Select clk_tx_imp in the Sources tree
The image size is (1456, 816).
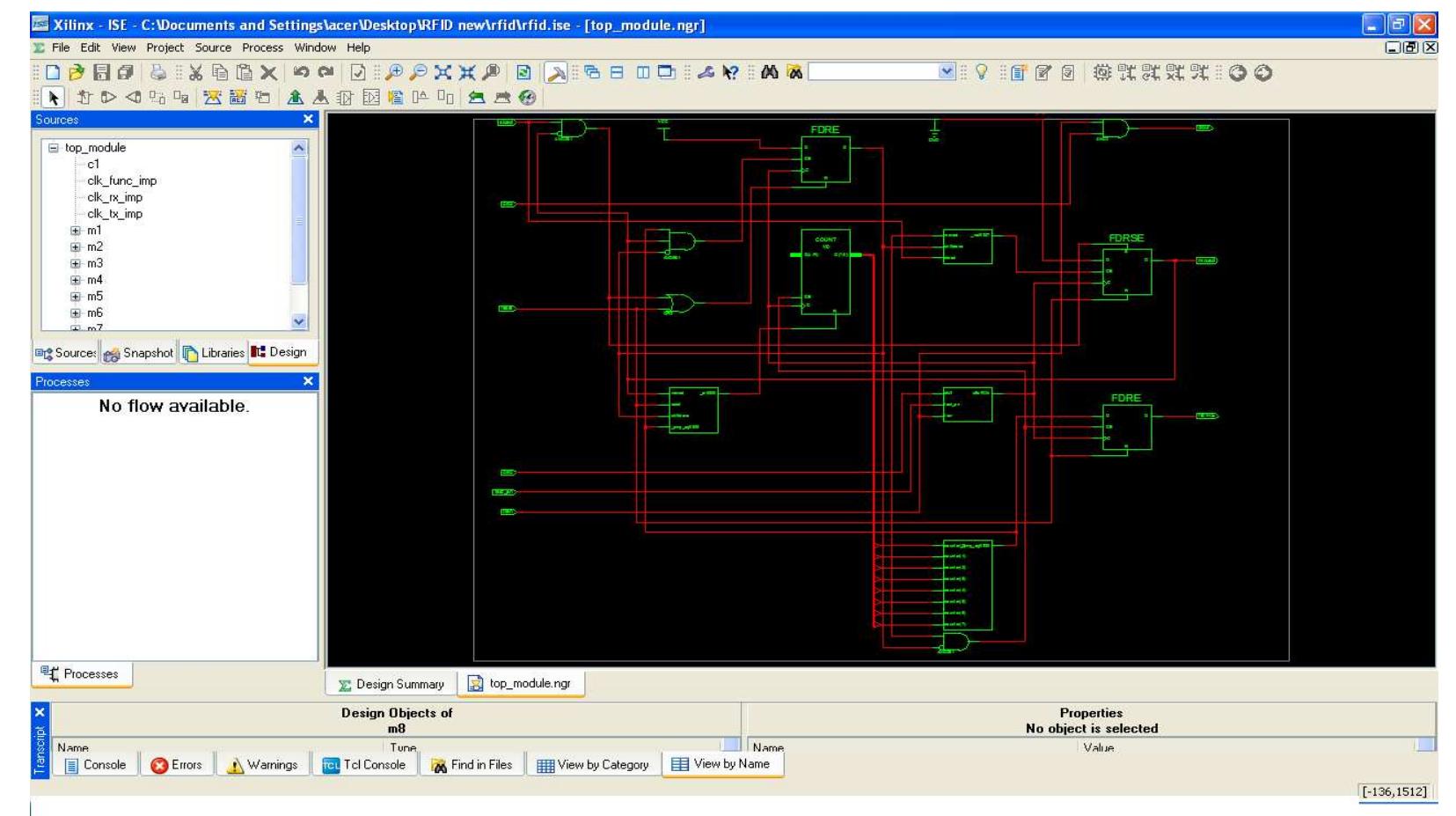(115, 214)
